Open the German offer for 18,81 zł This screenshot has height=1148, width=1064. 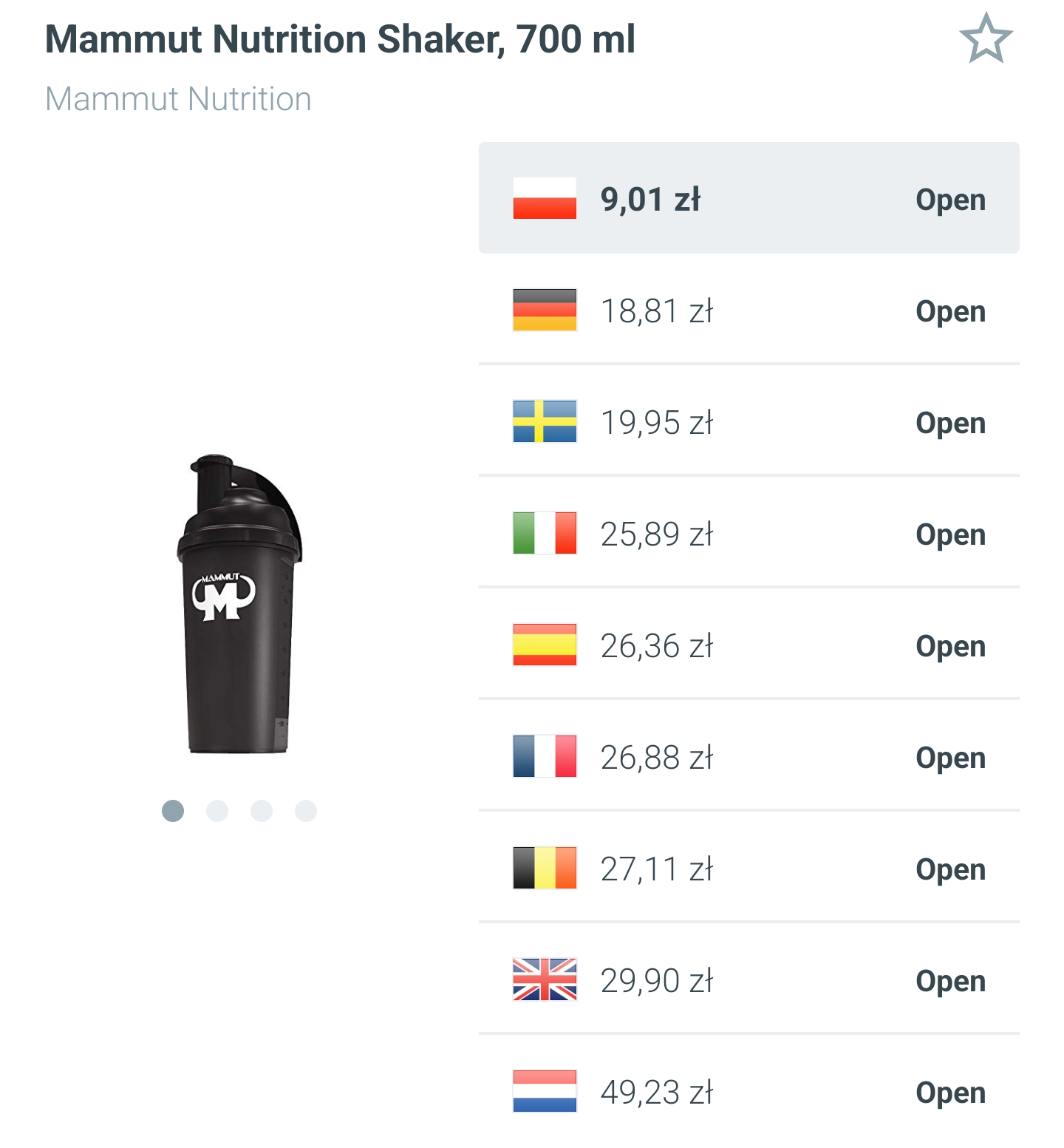[x=949, y=311]
